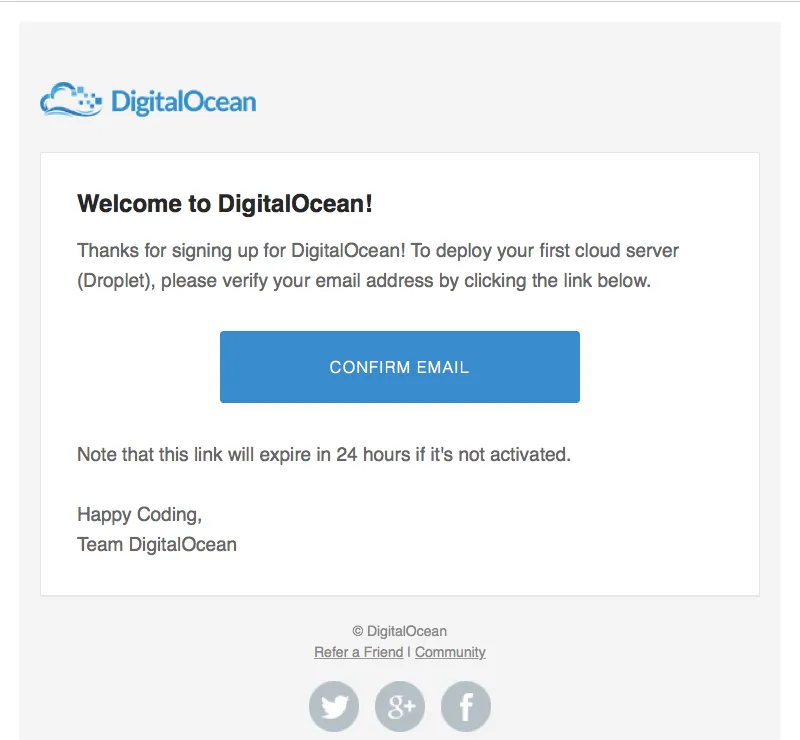
Task: Click the Twitter bird icon
Action: 334,707
